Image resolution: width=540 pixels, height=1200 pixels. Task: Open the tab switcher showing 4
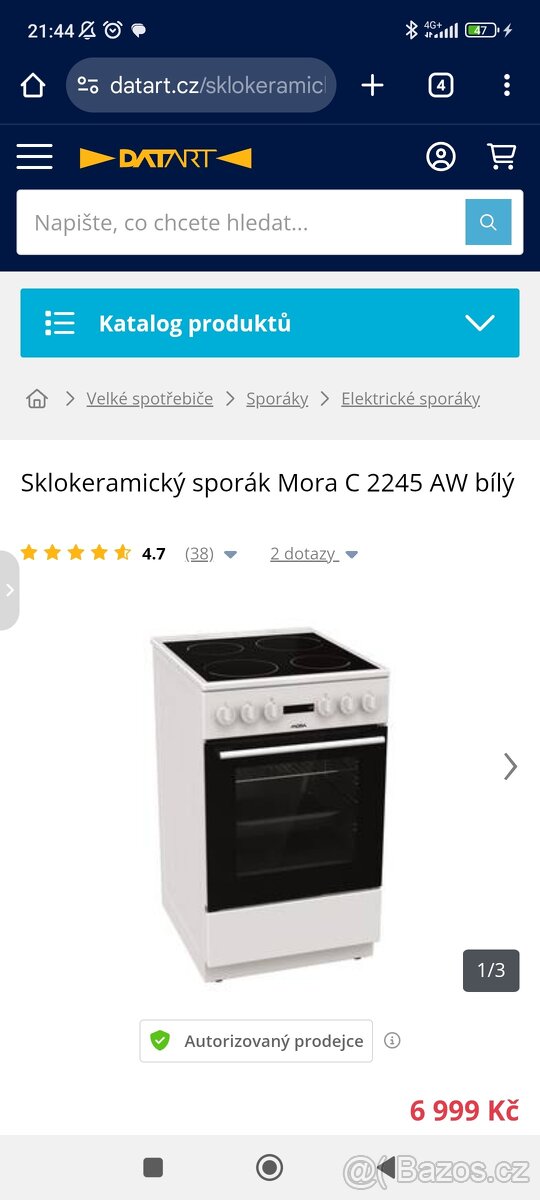[441, 86]
